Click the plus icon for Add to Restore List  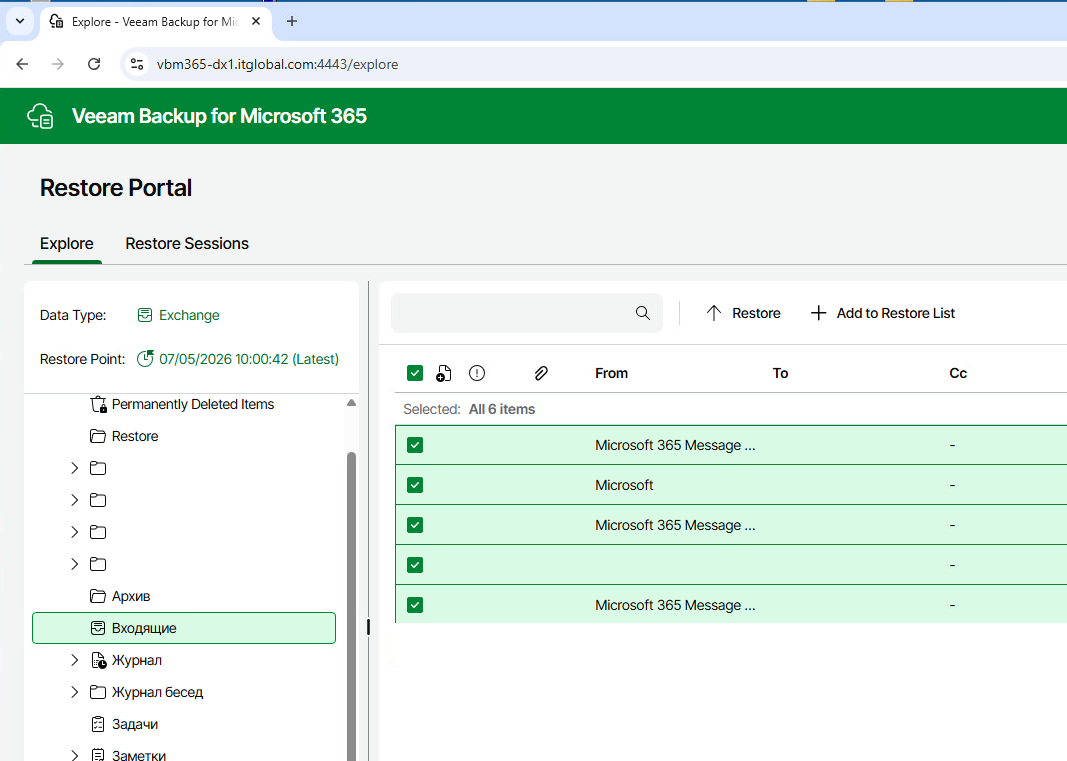(x=819, y=312)
